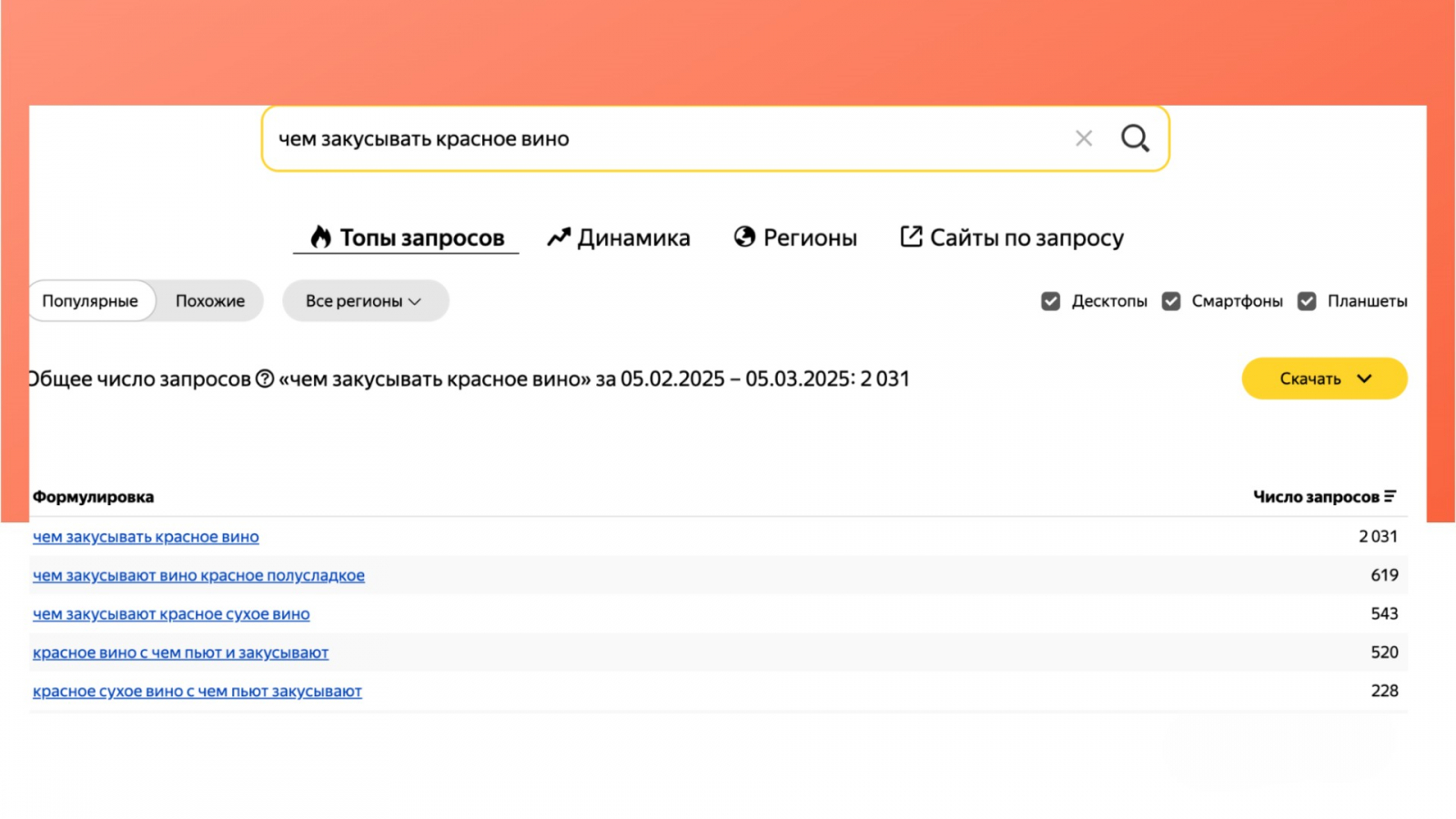The width and height of the screenshot is (1456, 819).
Task: Click the magnifying glass search icon
Action: pos(1135,138)
